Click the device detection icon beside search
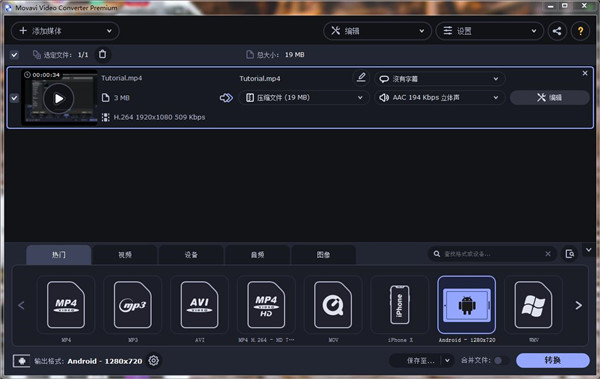Viewport: 600px width, 379px height. click(x=570, y=254)
